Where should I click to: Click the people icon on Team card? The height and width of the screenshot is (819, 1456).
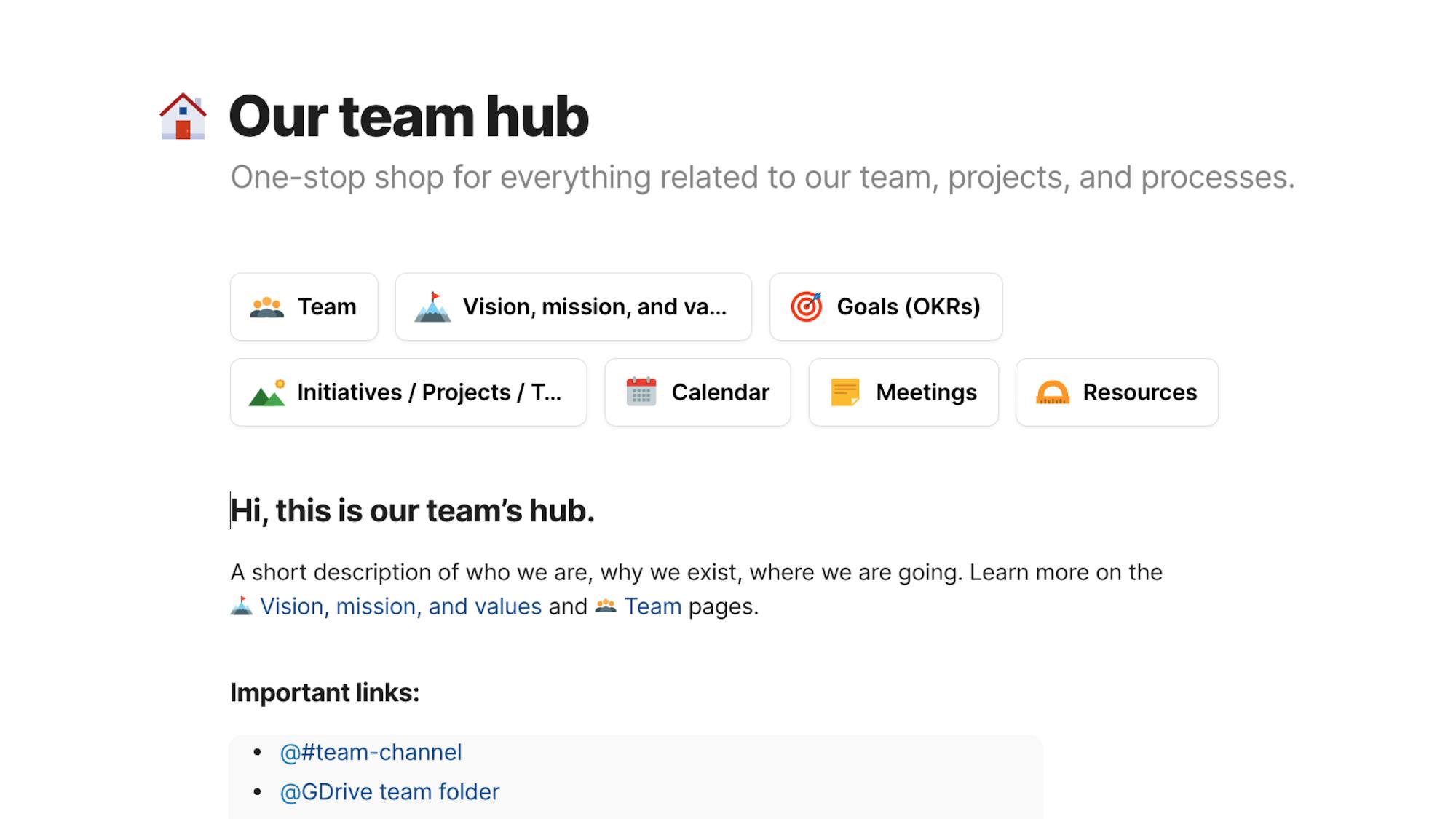[266, 307]
